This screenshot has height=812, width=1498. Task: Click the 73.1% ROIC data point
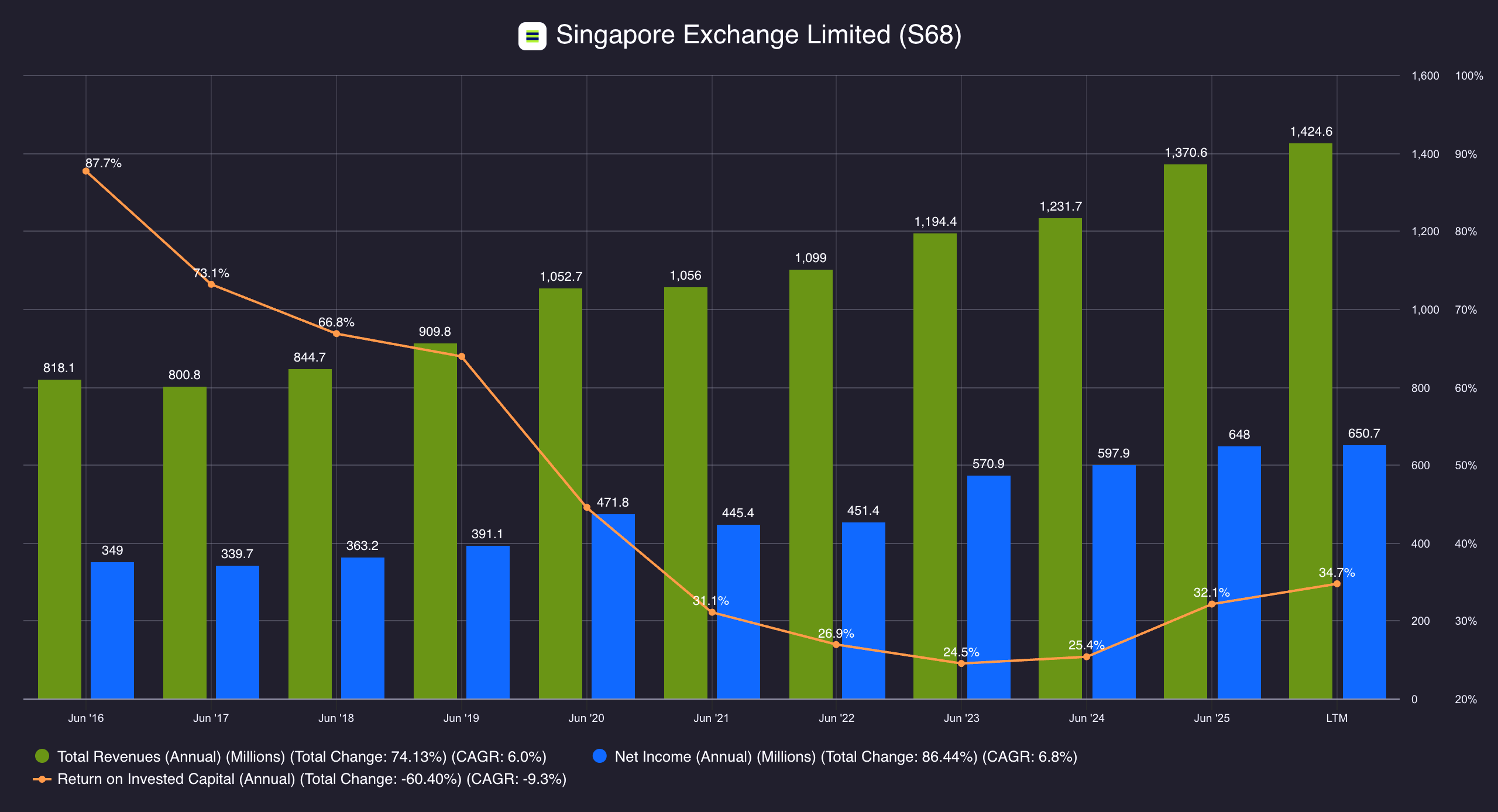pyautogui.click(x=211, y=285)
